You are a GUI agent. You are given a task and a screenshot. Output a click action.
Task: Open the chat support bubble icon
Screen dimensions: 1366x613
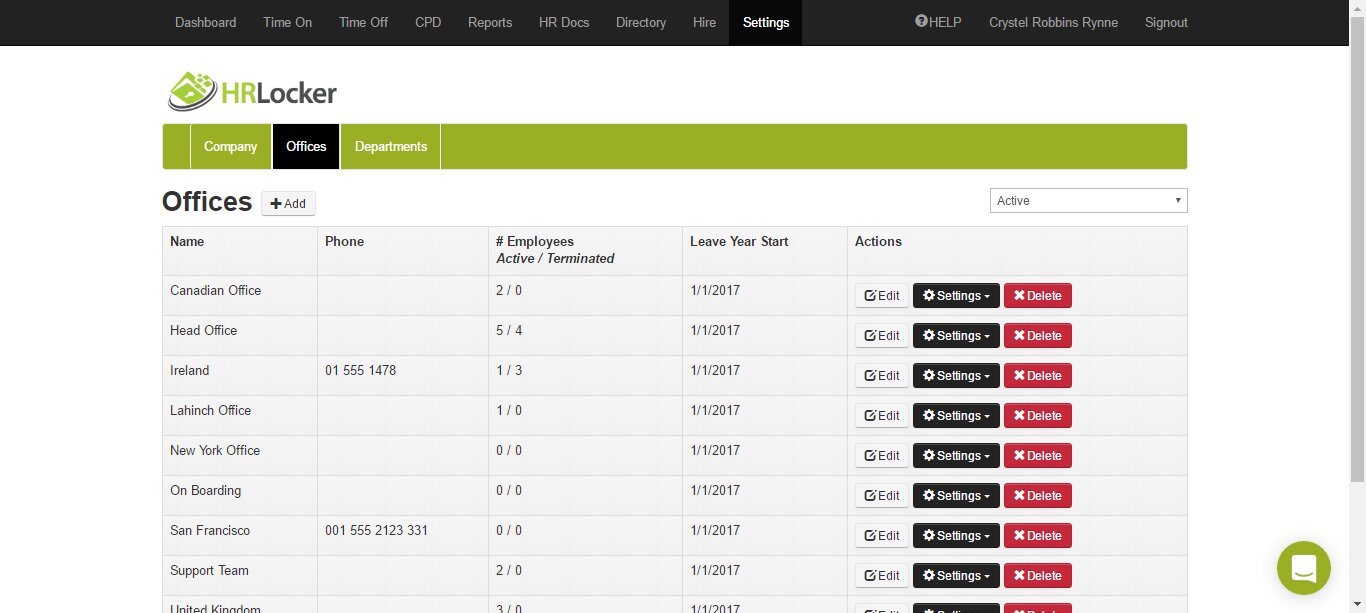coord(1303,568)
